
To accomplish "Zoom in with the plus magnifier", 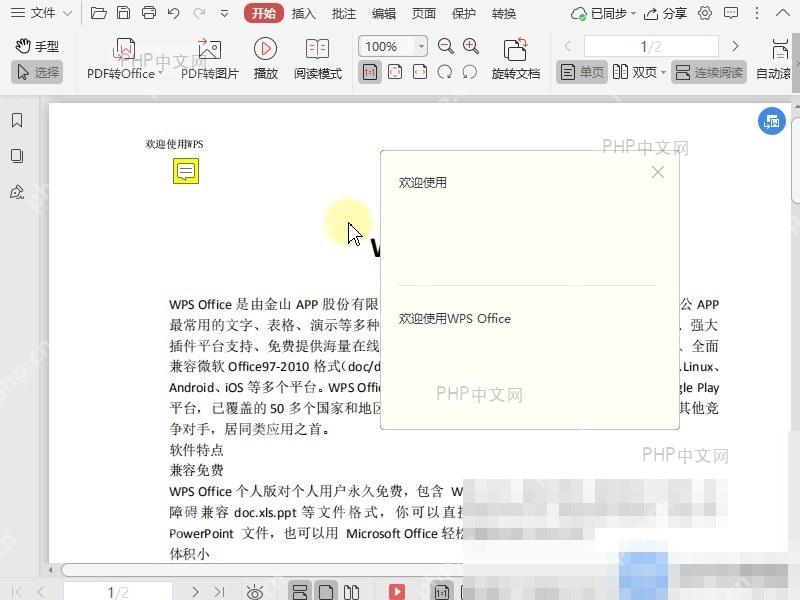I will click(x=470, y=46).
